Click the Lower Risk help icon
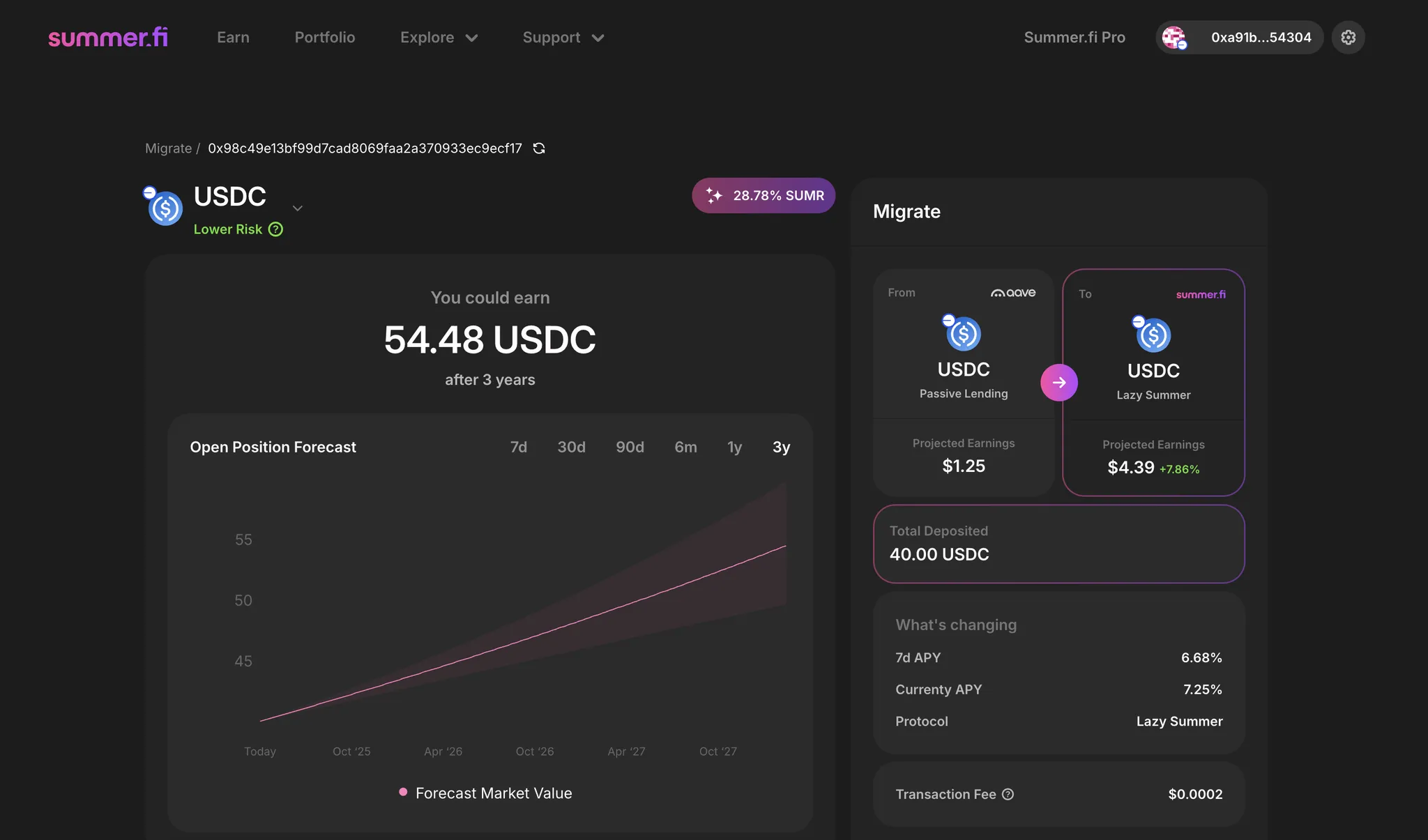The height and width of the screenshot is (840, 1428). click(276, 229)
